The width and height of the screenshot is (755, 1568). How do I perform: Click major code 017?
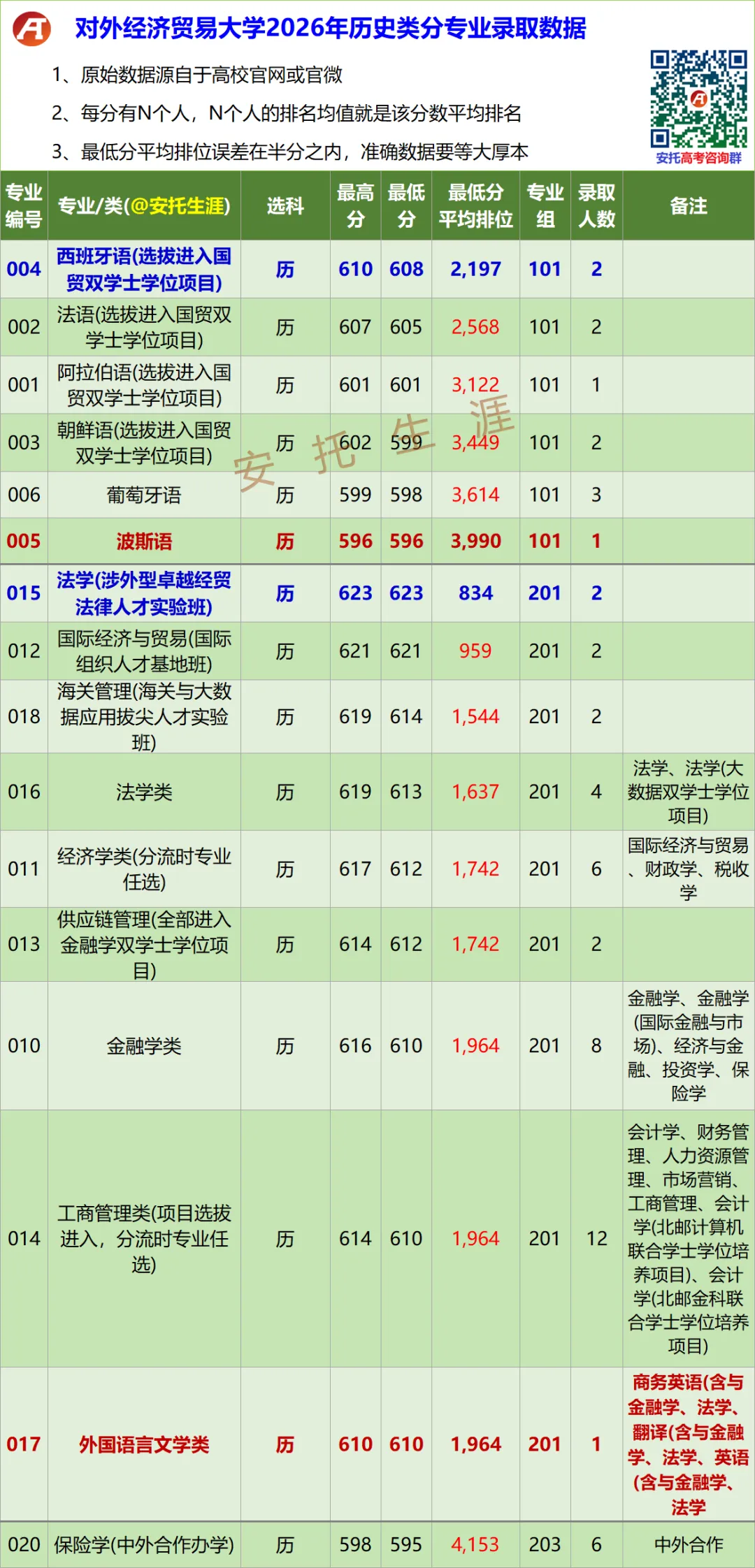(x=24, y=1444)
